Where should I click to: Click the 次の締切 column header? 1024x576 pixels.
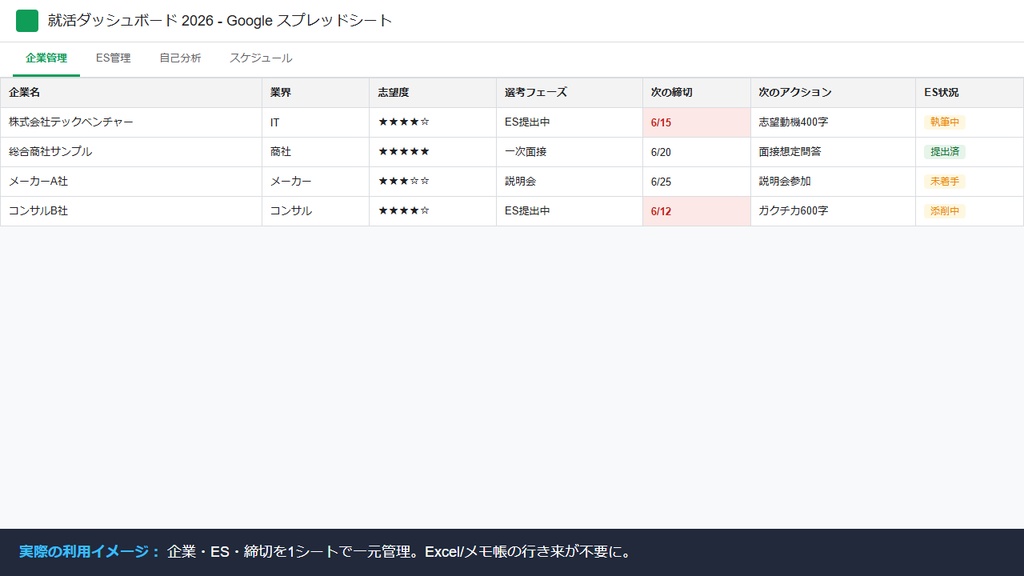(696, 93)
